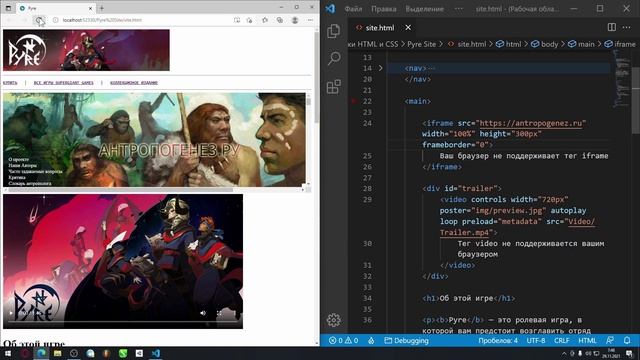This screenshot has height=360, width=640.
Task: Switch to VS Code on the taskbar
Action: pyautogui.click(x=156, y=353)
